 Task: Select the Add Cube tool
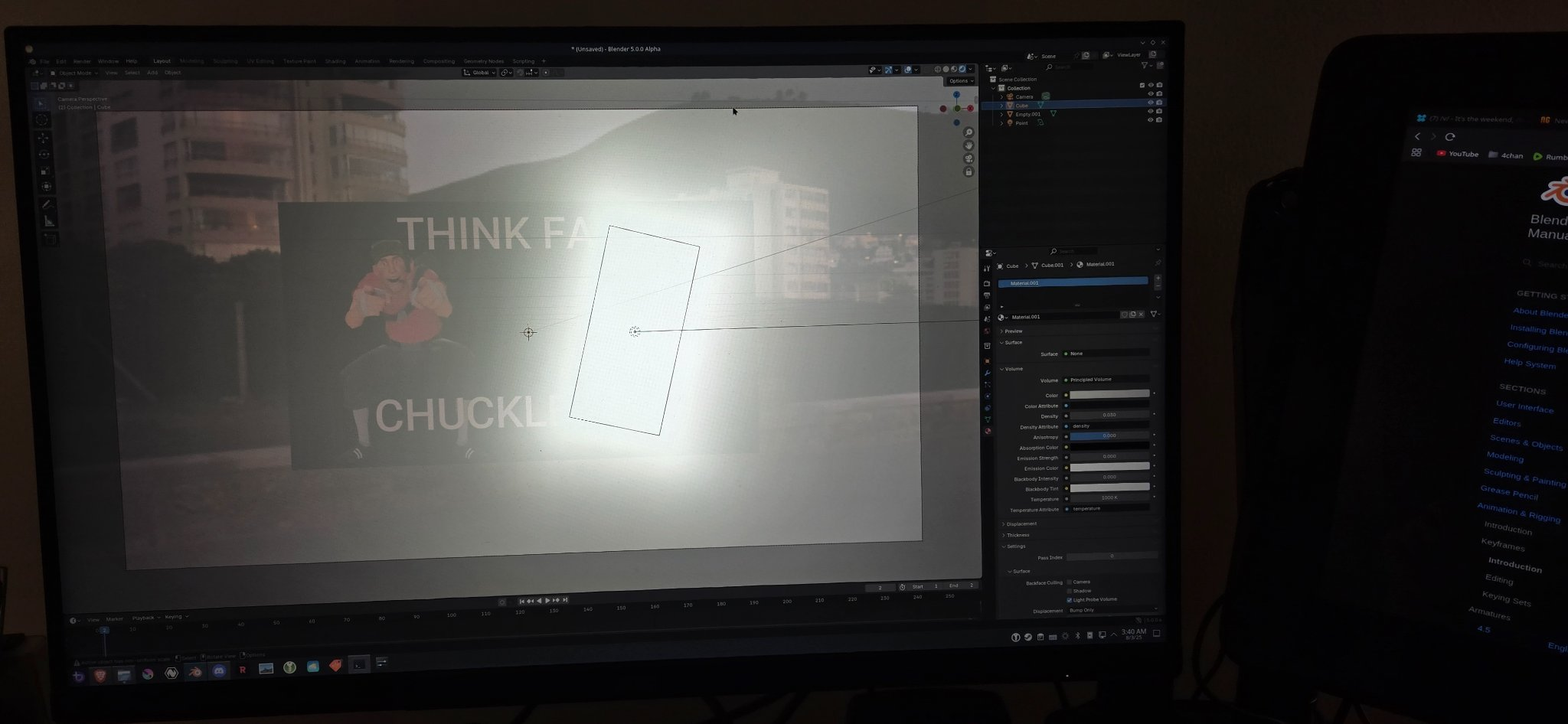tap(51, 239)
